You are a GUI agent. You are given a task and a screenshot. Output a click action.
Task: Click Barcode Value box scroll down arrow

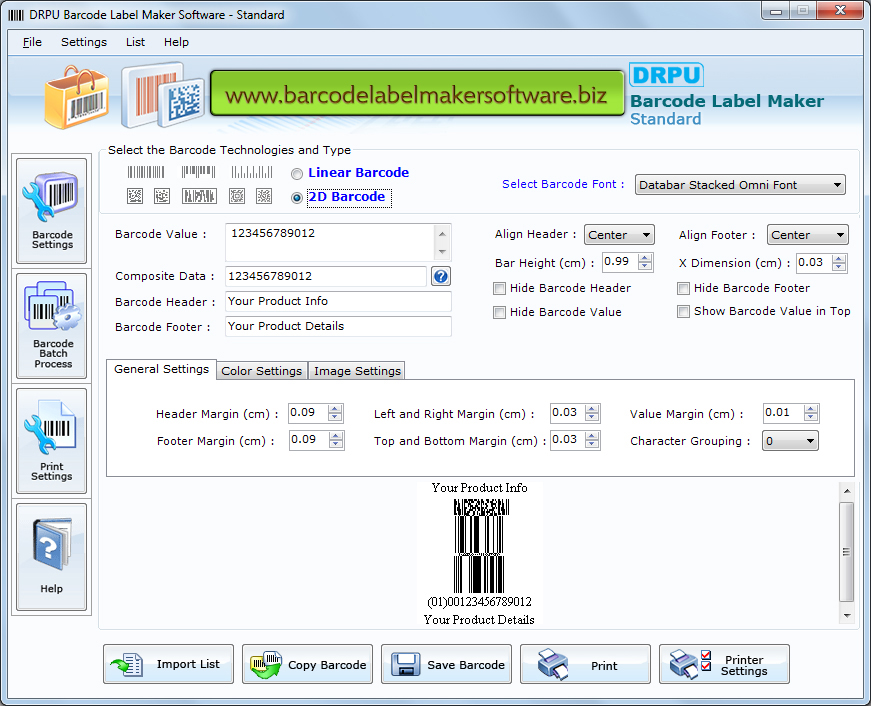point(442,252)
